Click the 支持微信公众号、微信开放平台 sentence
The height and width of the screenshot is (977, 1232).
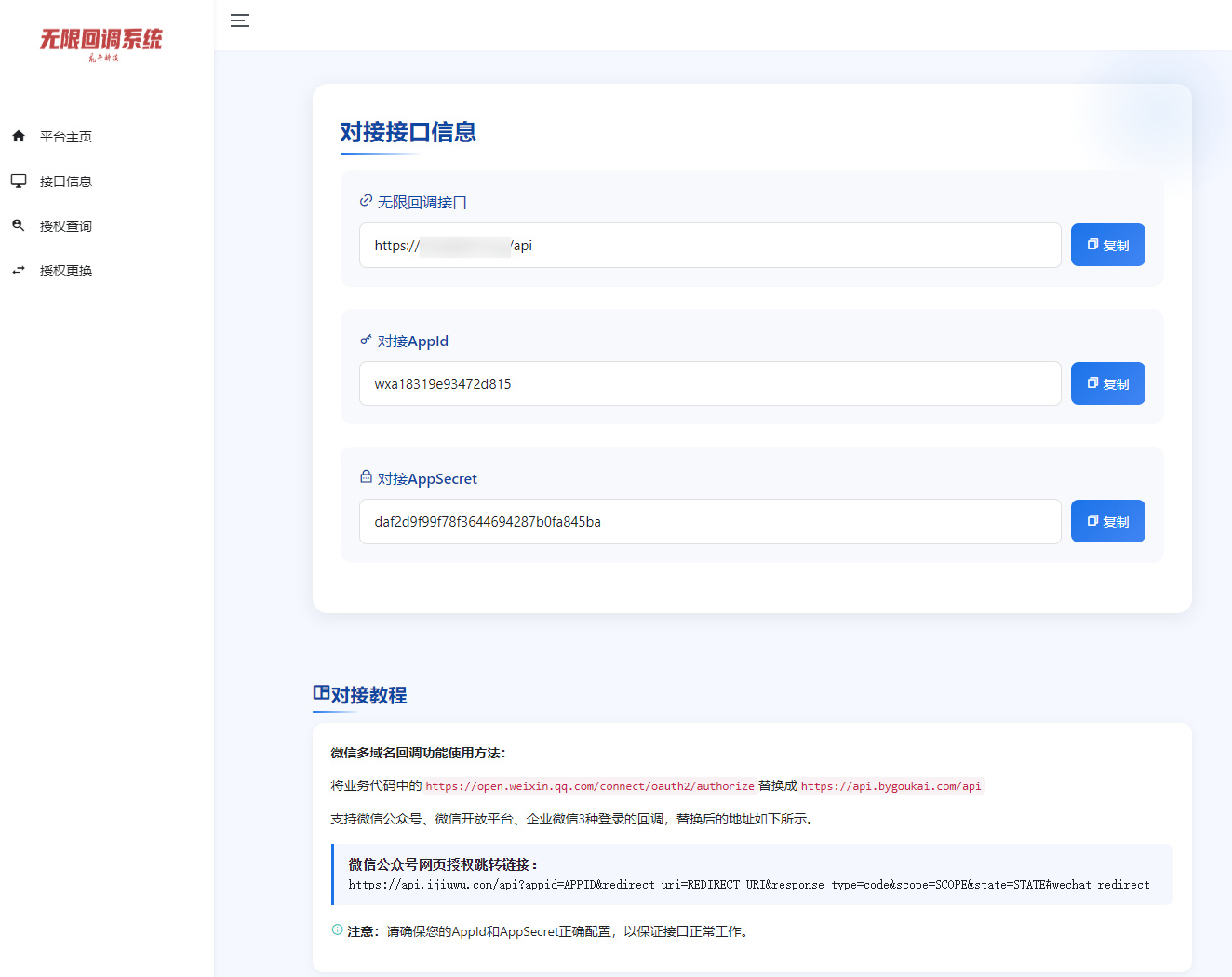(x=574, y=819)
